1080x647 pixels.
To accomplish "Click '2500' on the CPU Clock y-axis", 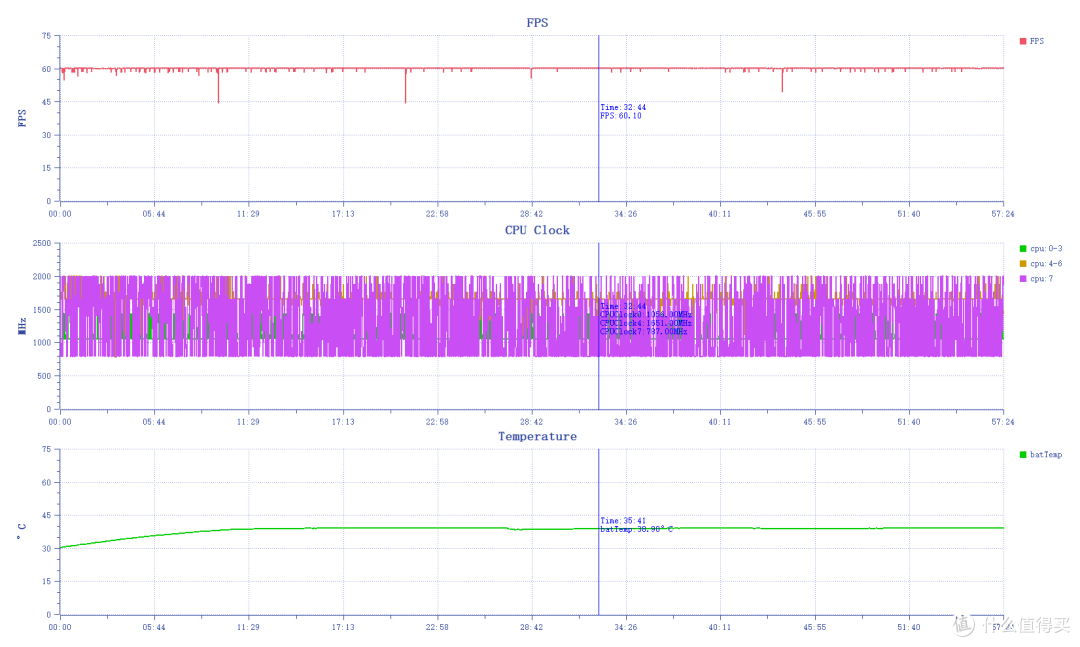I will [x=42, y=243].
